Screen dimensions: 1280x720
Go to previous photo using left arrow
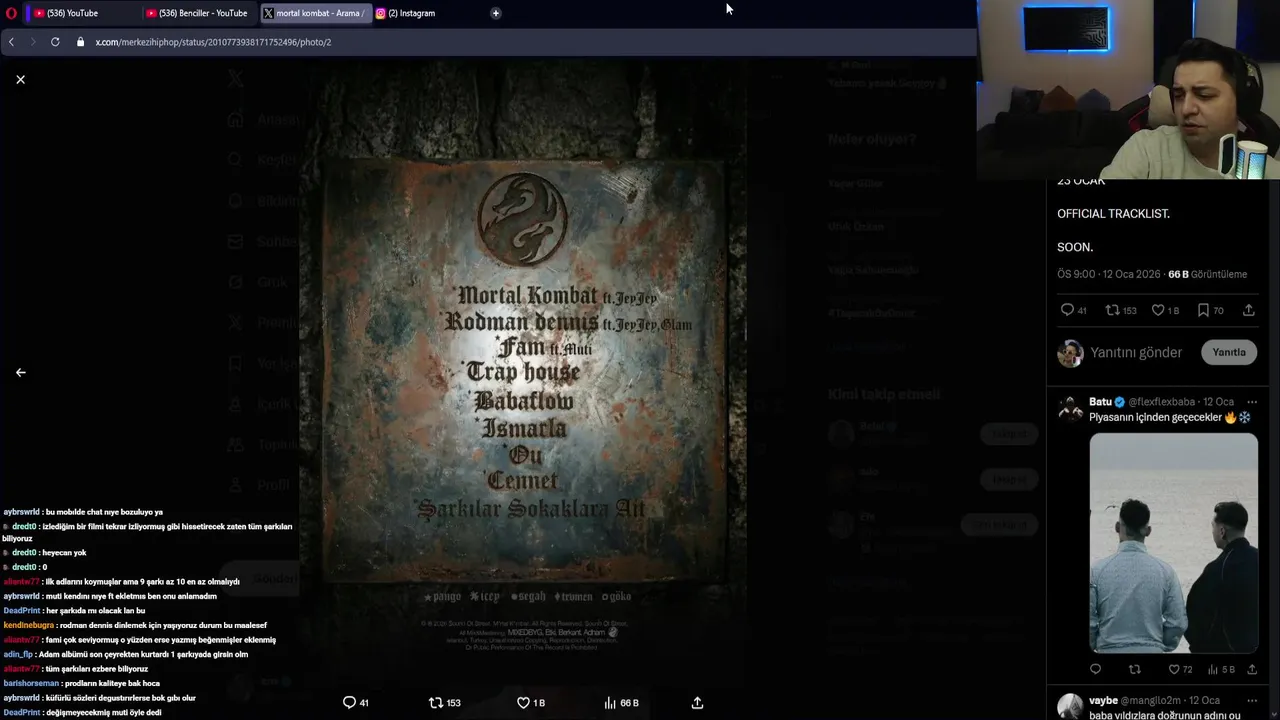(x=20, y=372)
